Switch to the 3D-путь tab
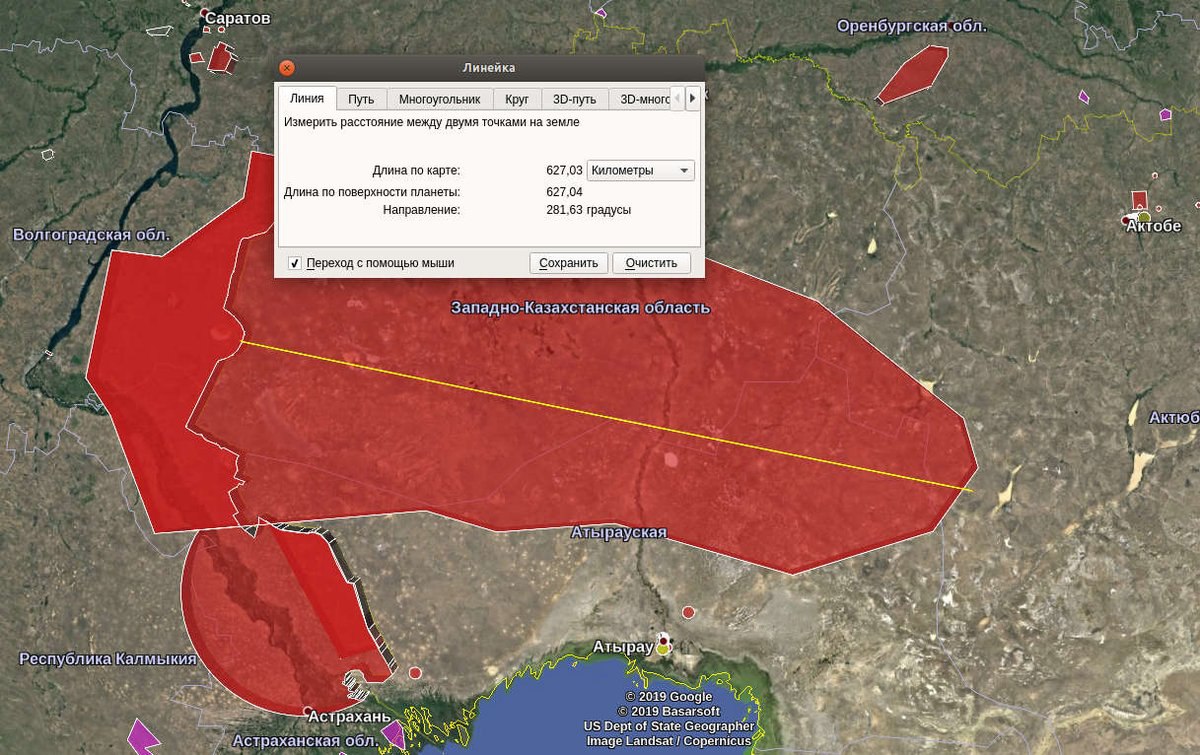Viewport: 1200px width, 755px height. pyautogui.click(x=574, y=99)
